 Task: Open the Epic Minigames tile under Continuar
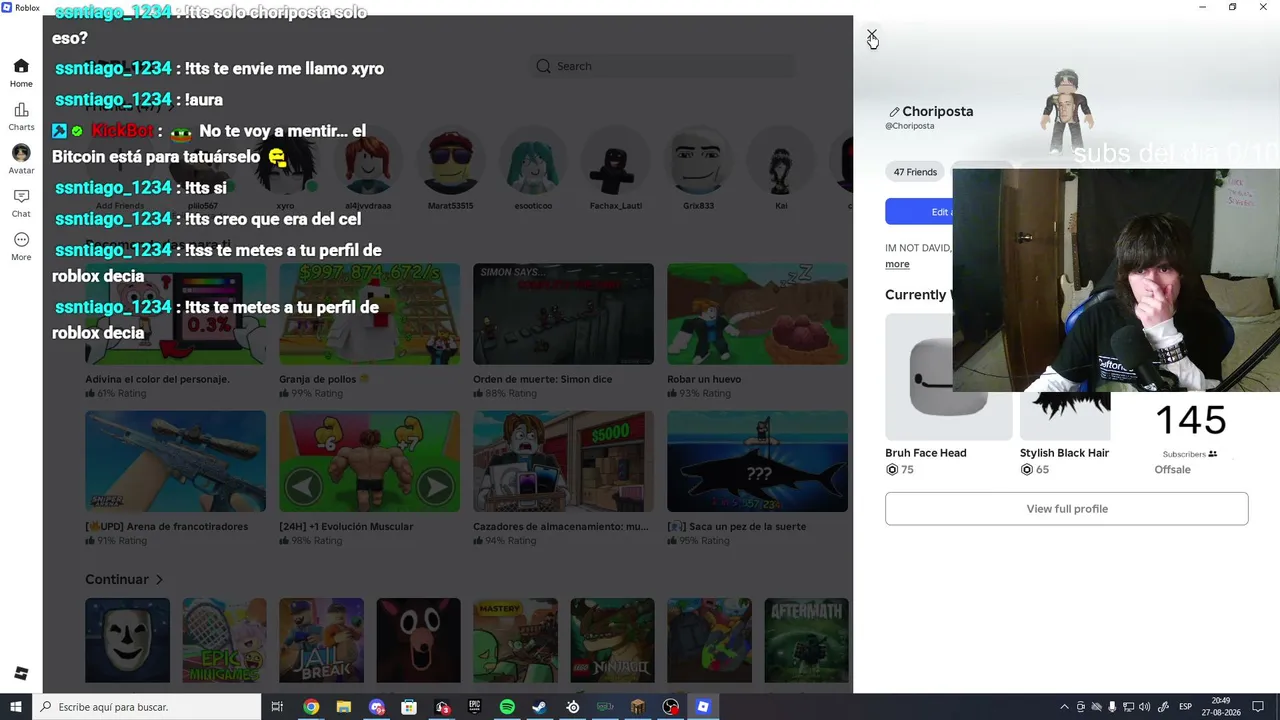pos(224,640)
